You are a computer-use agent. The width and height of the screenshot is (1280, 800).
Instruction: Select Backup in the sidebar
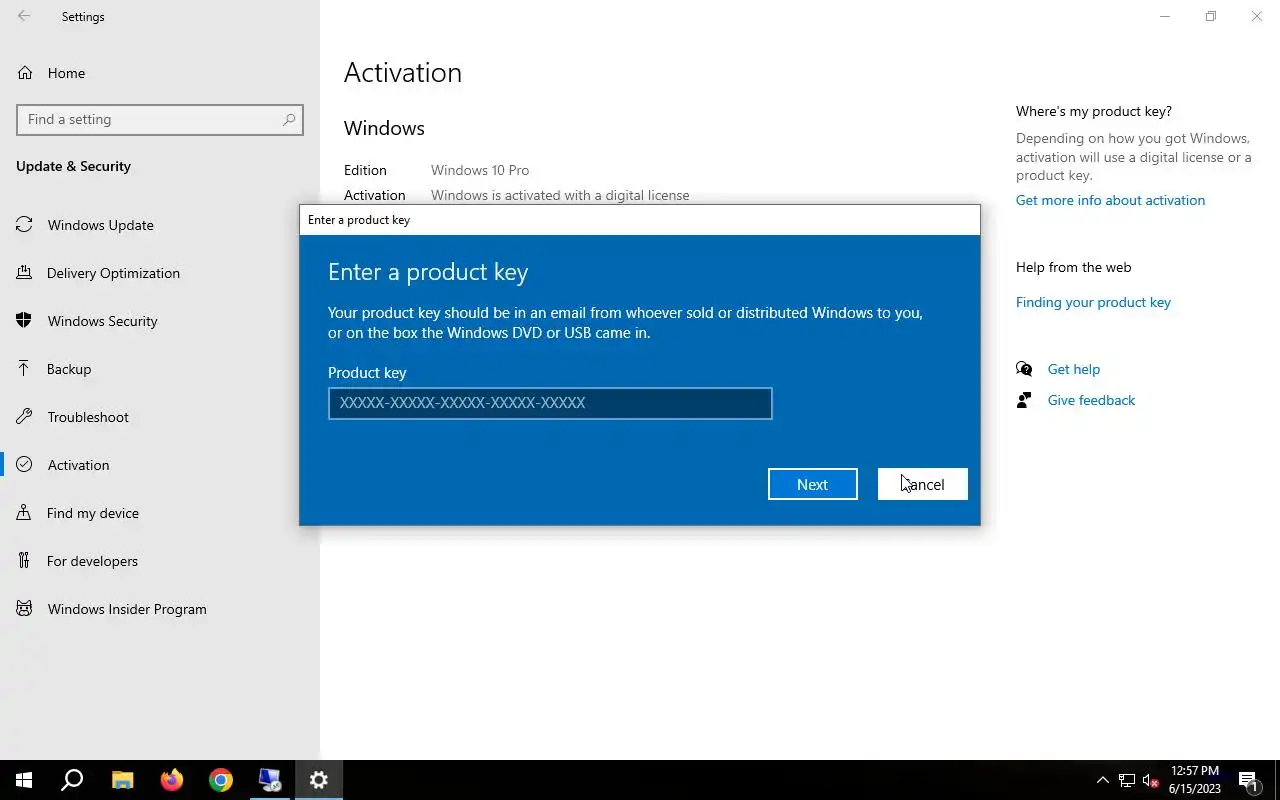coord(160,369)
